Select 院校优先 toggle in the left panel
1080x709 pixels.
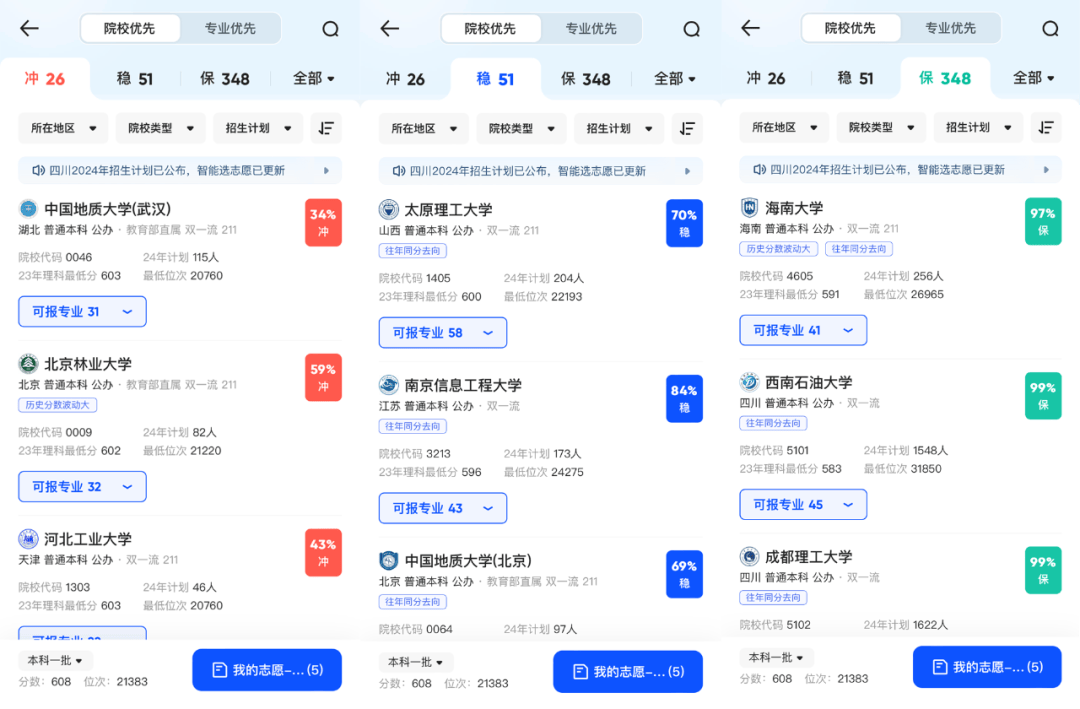tap(130, 28)
